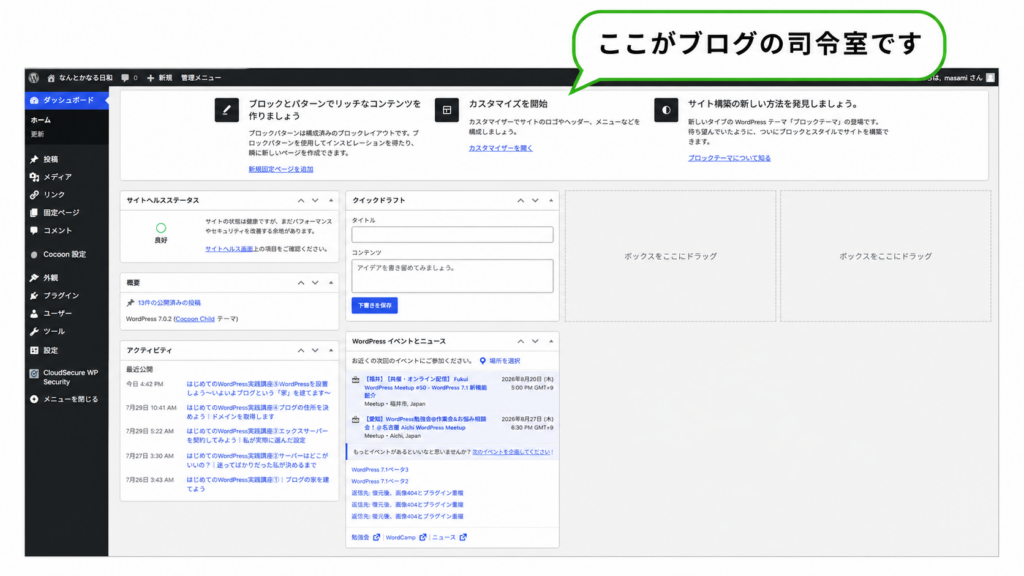Open メディア in the sidebar
This screenshot has height=576, width=1024.
[57, 177]
